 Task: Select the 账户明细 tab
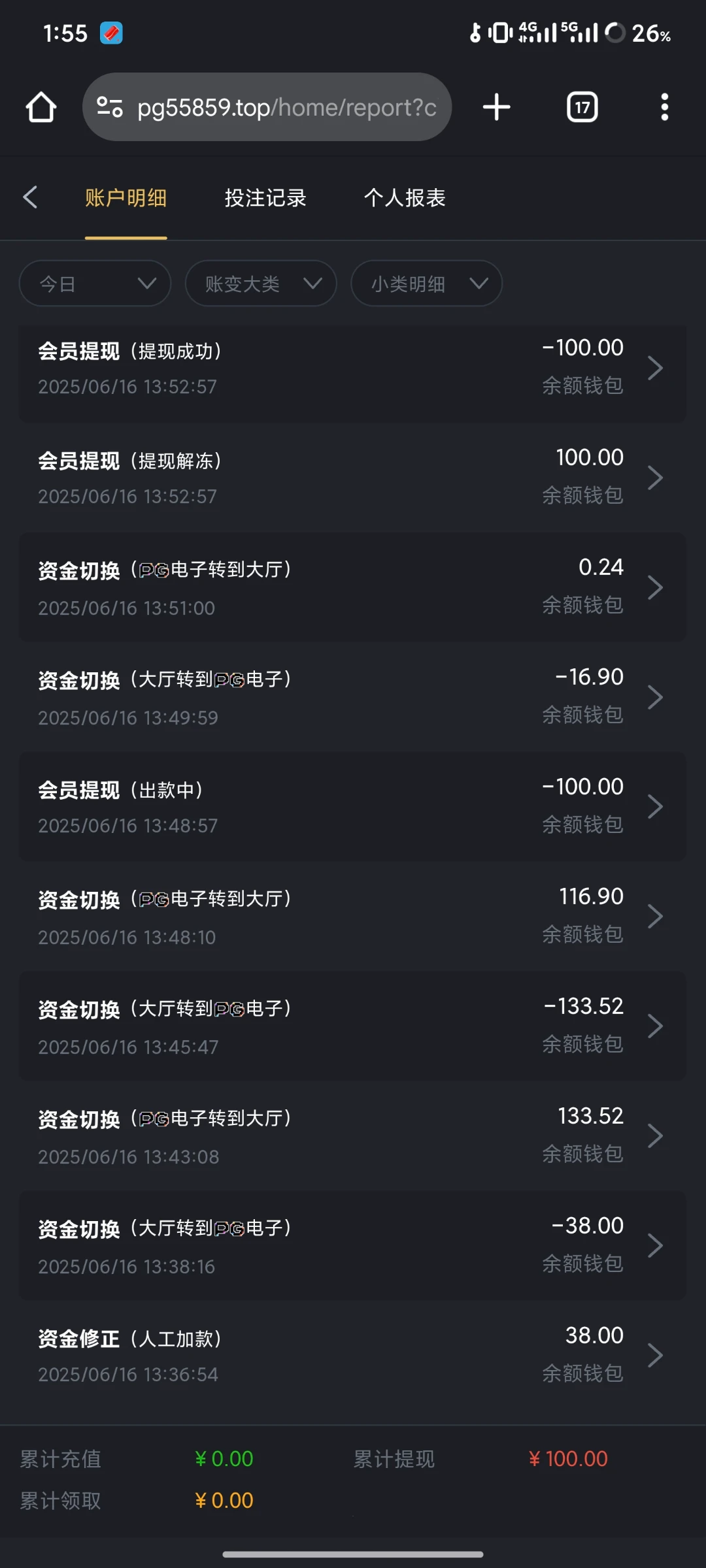point(126,197)
